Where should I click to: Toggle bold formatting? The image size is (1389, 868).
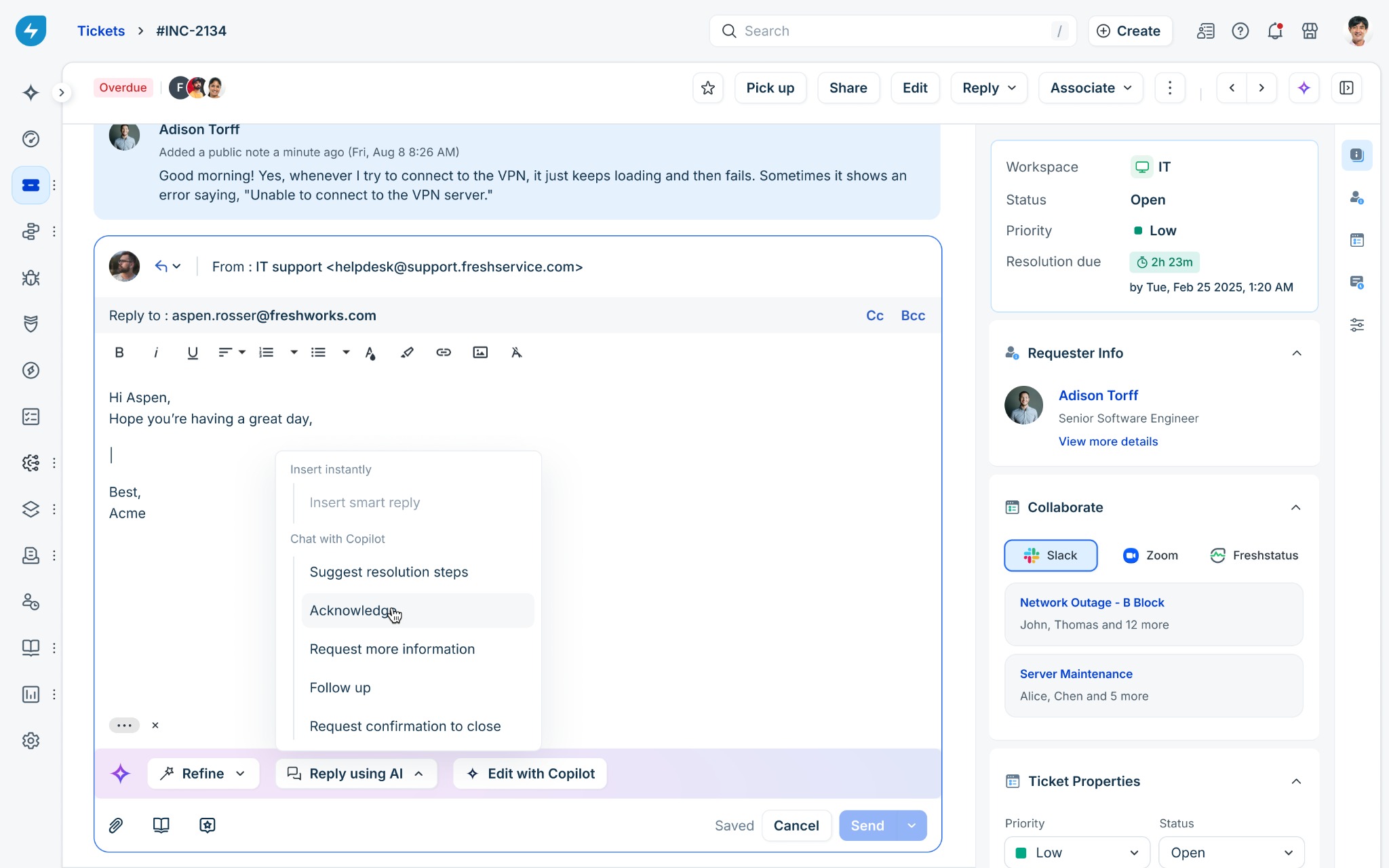[119, 353]
